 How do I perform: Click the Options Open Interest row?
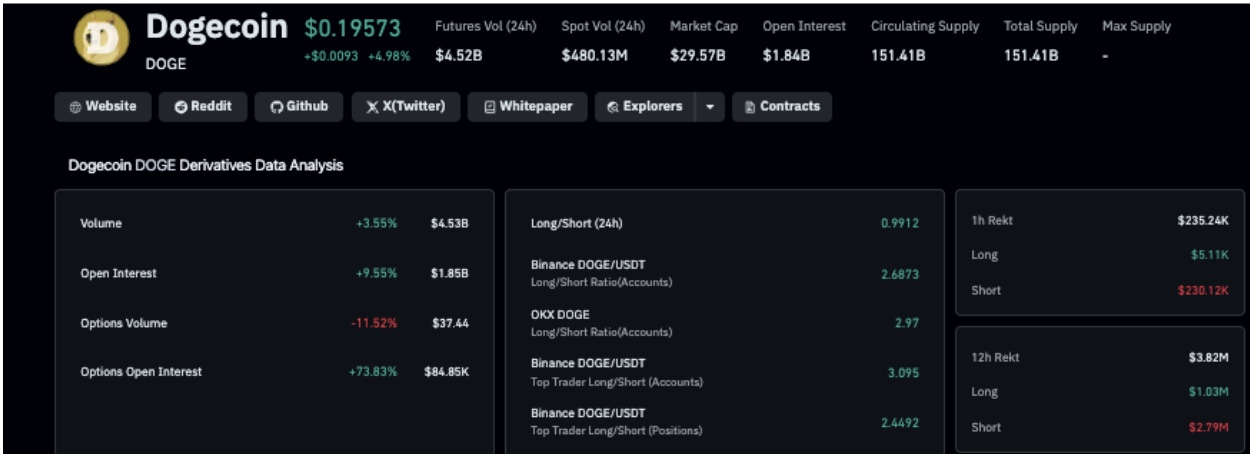click(x=274, y=372)
